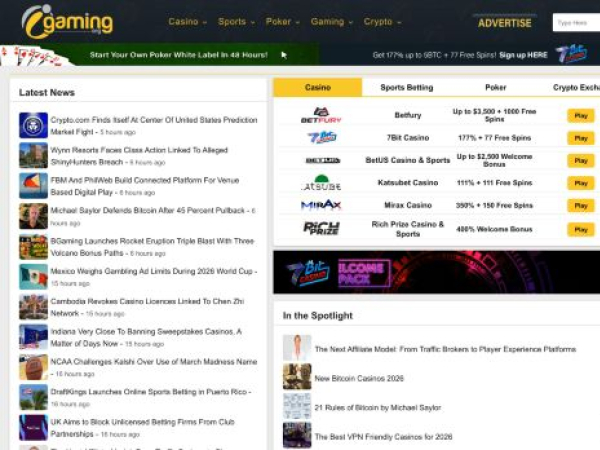Click the Betfury casino name

point(408,115)
